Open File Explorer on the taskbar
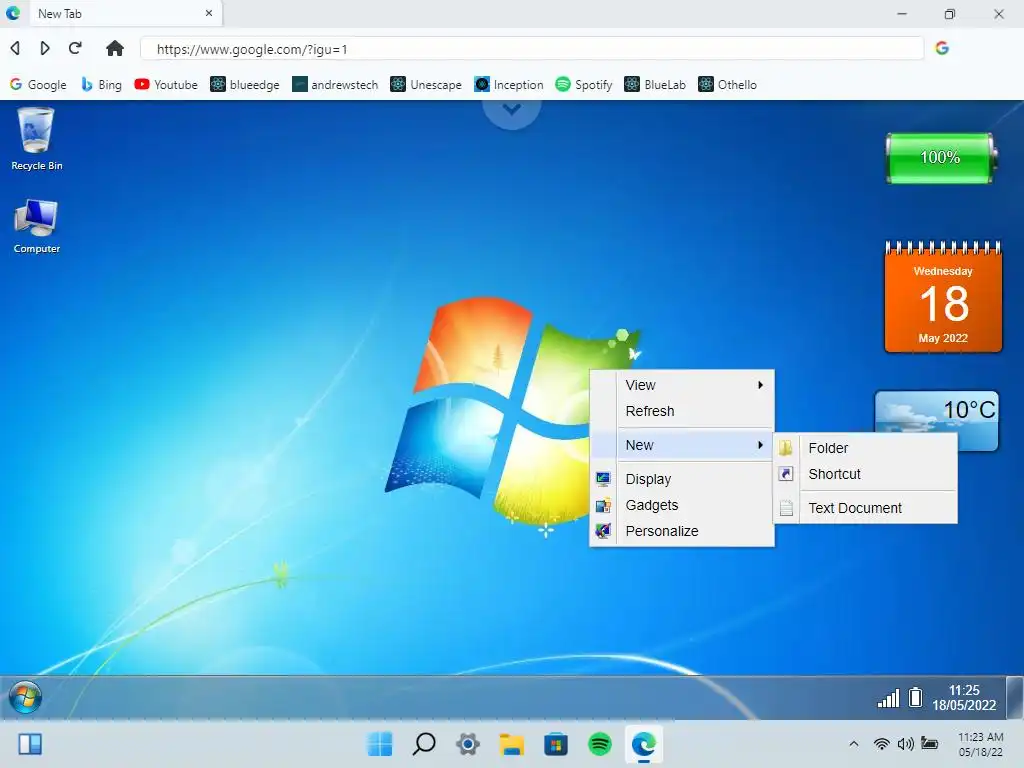 [512, 744]
